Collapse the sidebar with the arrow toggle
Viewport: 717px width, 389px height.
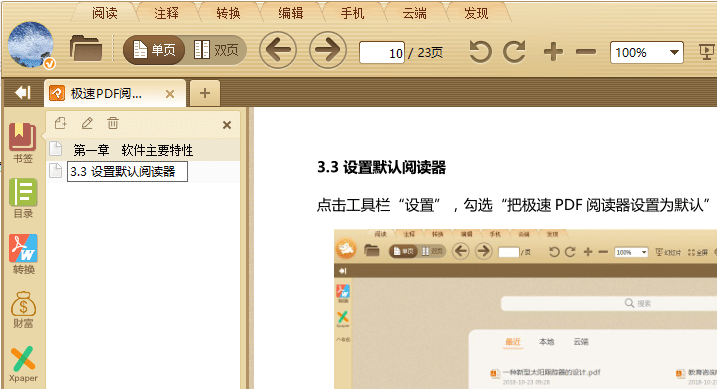tap(22, 93)
